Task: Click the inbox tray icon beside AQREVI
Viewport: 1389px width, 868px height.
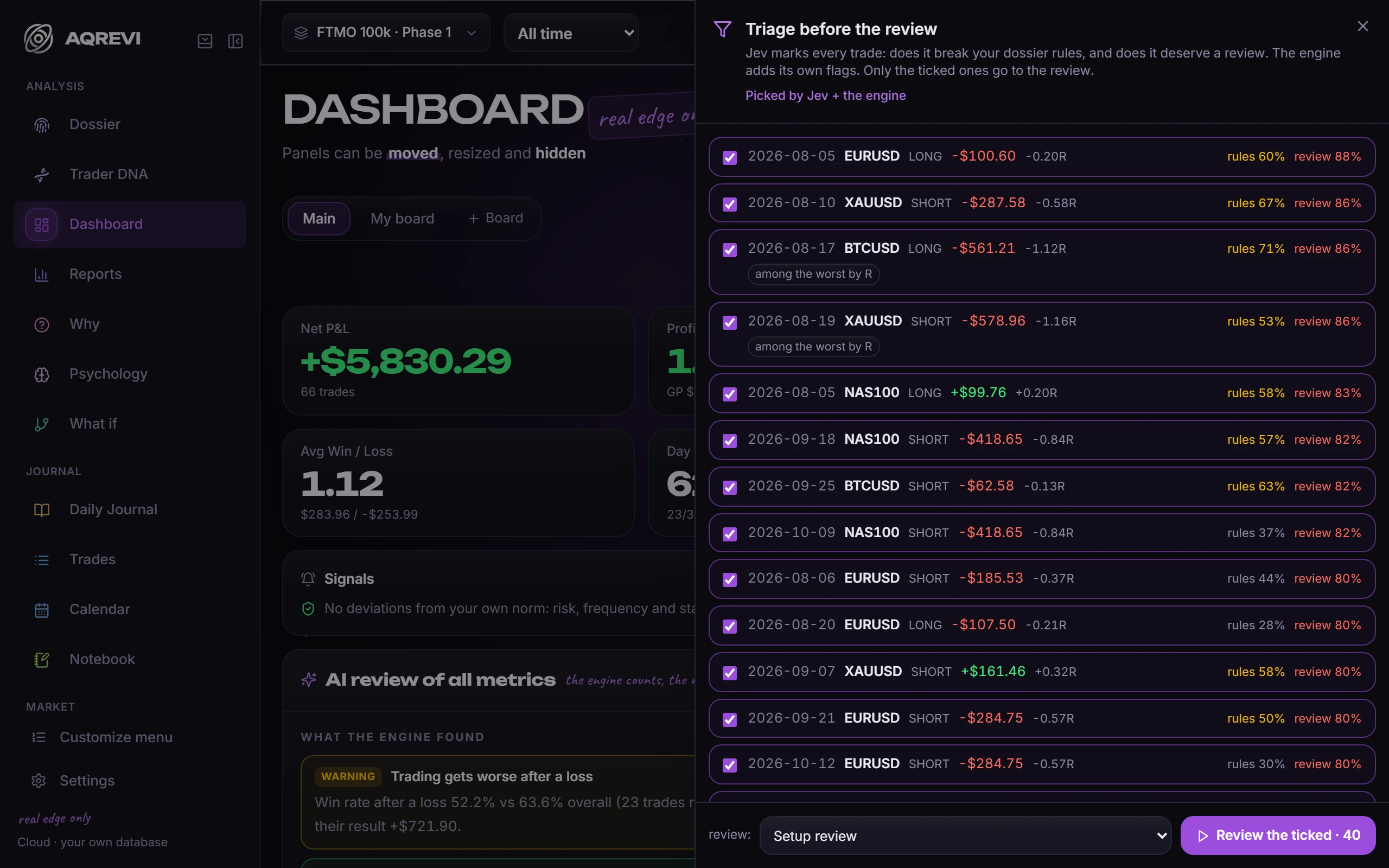Action: point(205,41)
